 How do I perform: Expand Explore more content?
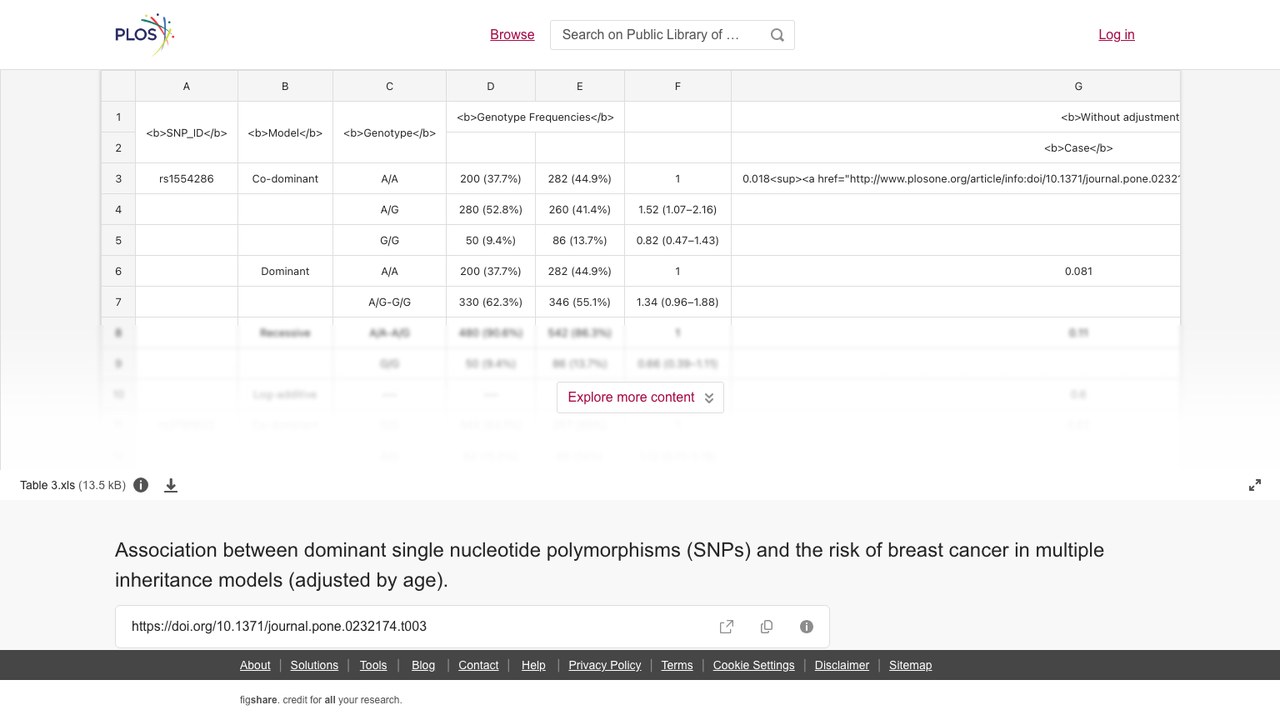(640, 397)
